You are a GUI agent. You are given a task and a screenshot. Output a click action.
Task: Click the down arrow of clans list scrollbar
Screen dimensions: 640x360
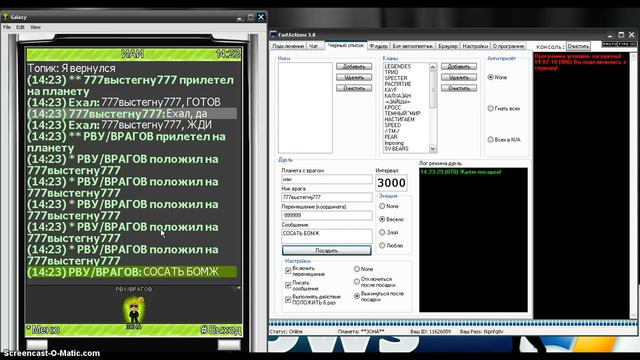[433, 149]
